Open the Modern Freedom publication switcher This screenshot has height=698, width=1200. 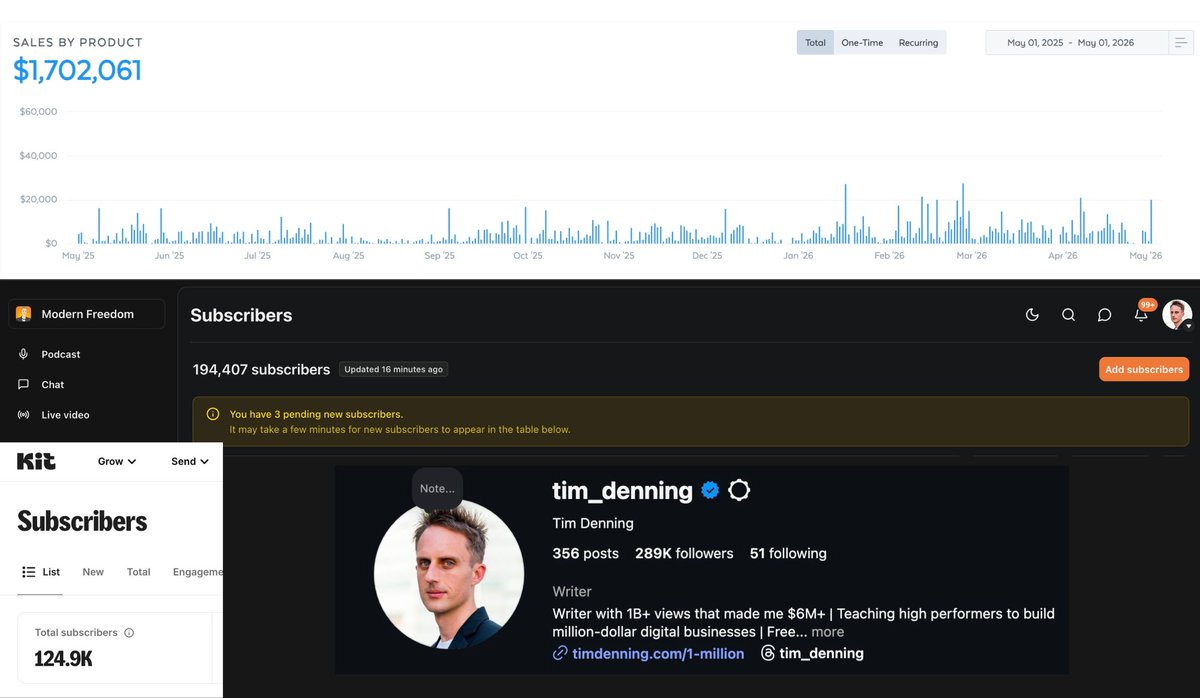[x=86, y=314]
